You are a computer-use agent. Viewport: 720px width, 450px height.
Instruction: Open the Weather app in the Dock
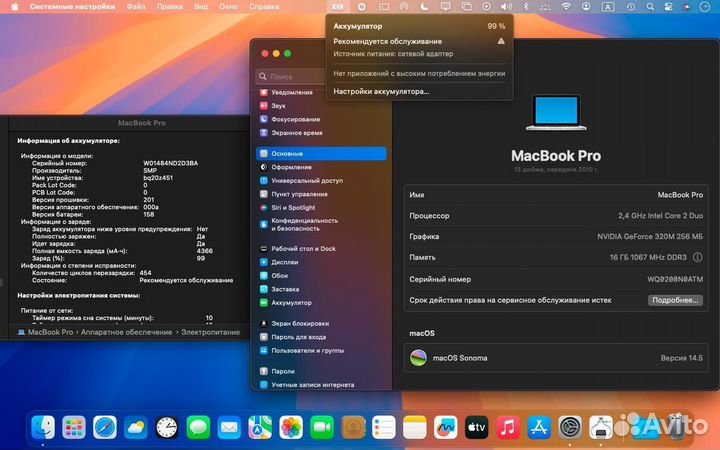click(136, 428)
